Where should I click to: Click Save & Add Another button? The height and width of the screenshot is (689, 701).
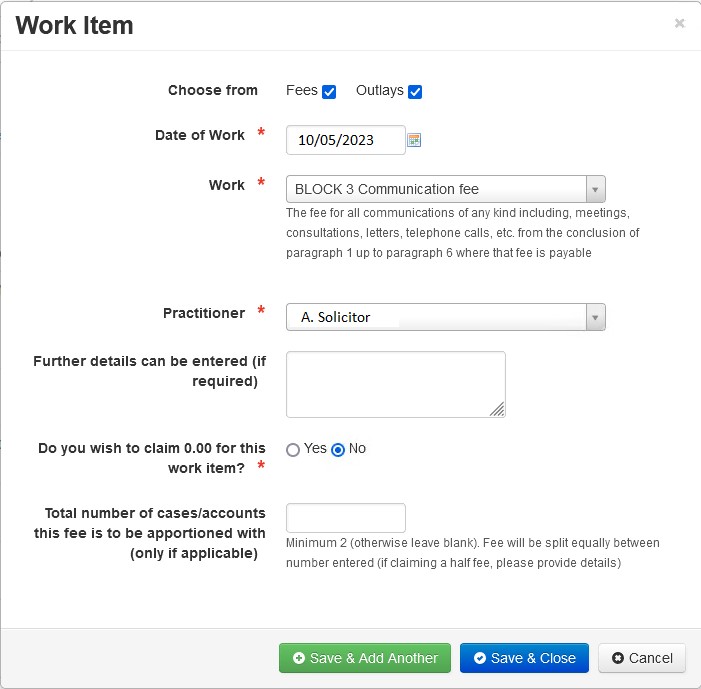coord(365,658)
